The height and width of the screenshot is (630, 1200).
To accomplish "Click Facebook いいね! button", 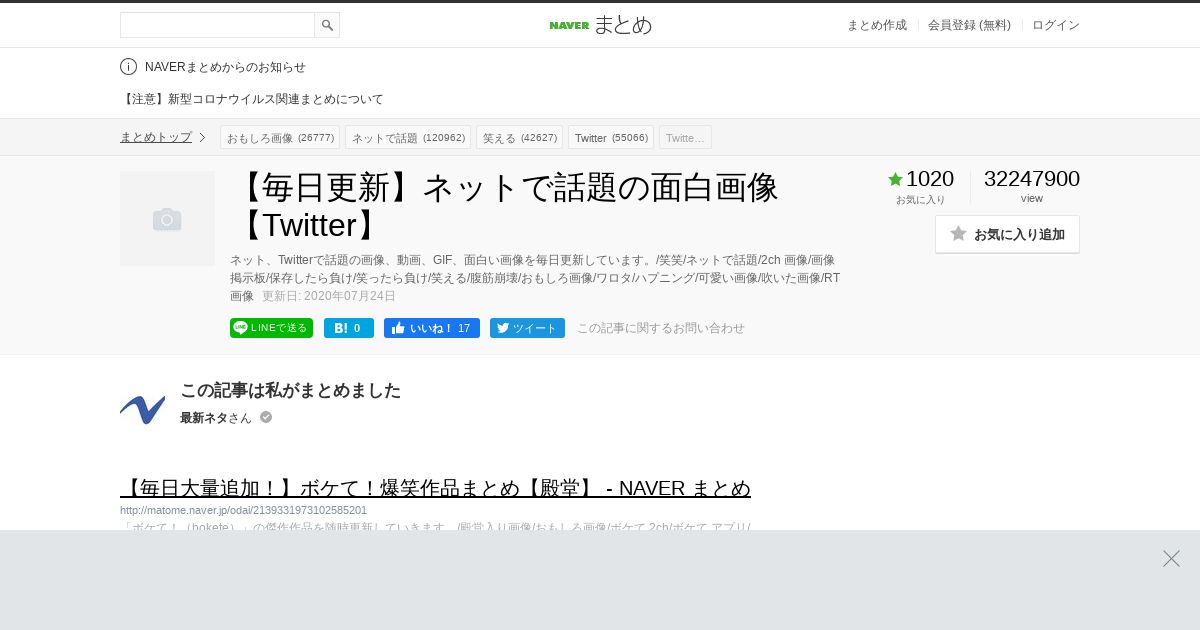I will (x=432, y=328).
